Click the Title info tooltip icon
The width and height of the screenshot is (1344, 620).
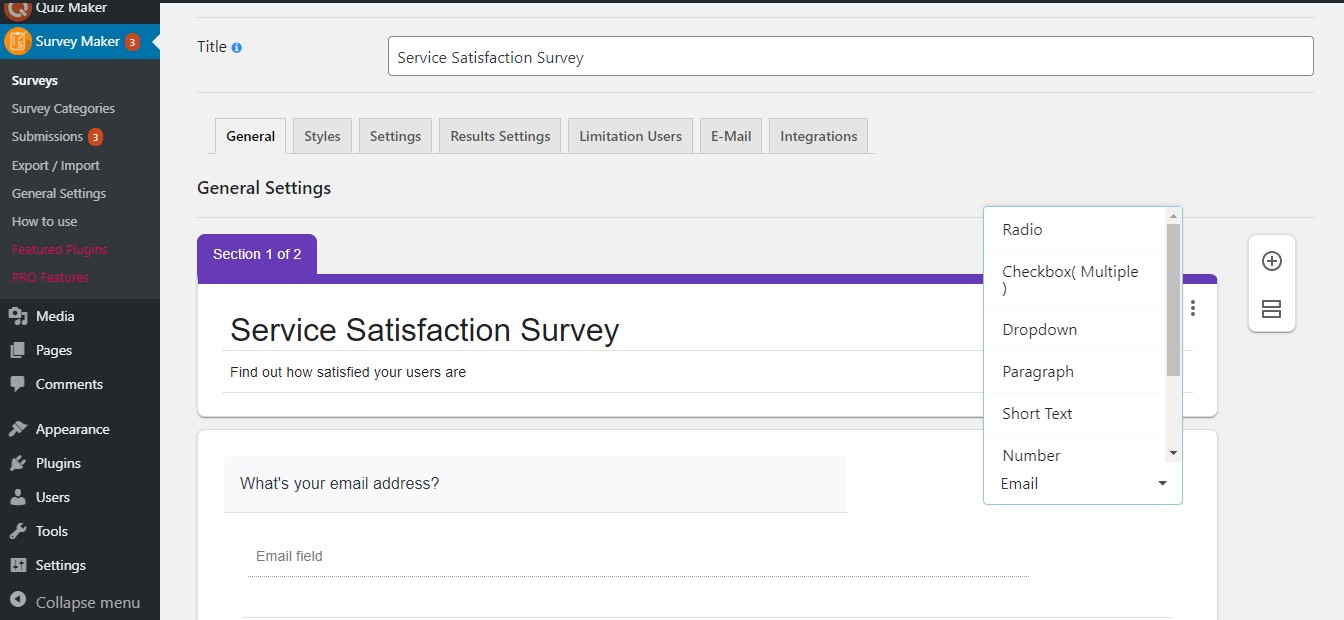237,47
